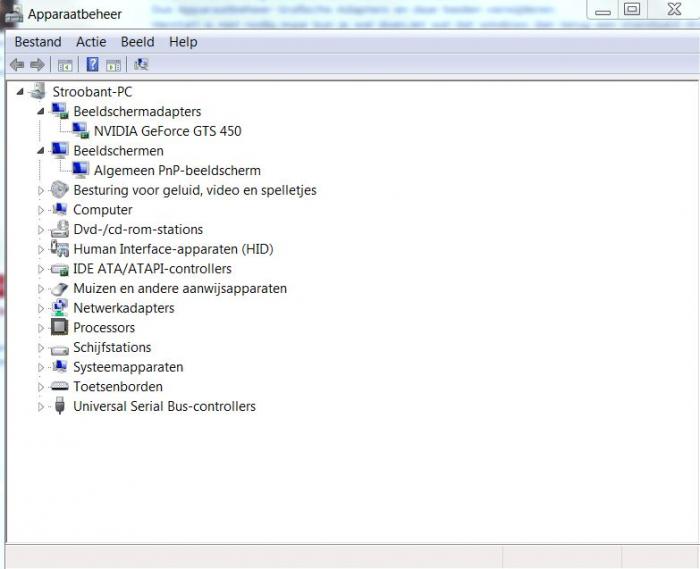Expand the Processors category
The width and height of the screenshot is (700, 569).
[41, 328]
